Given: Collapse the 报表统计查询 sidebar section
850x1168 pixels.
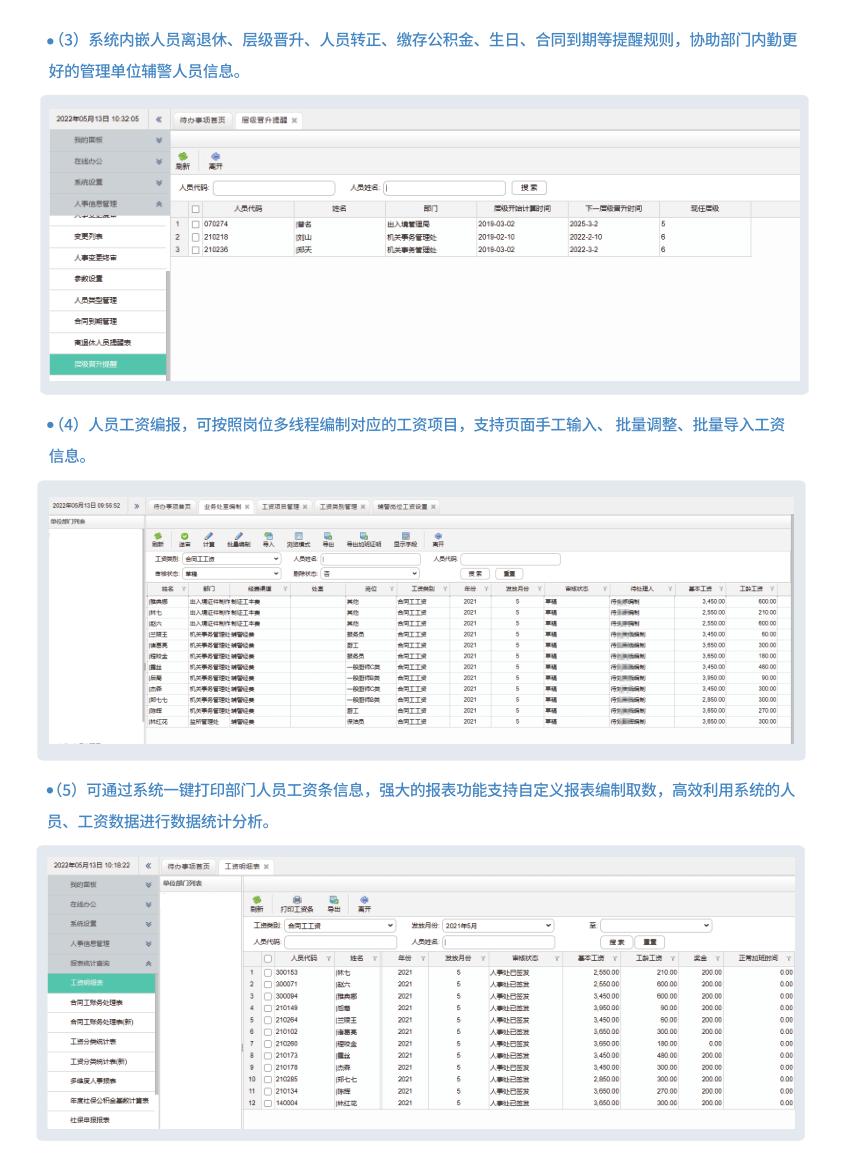Looking at the screenshot, I should tap(148, 964).
